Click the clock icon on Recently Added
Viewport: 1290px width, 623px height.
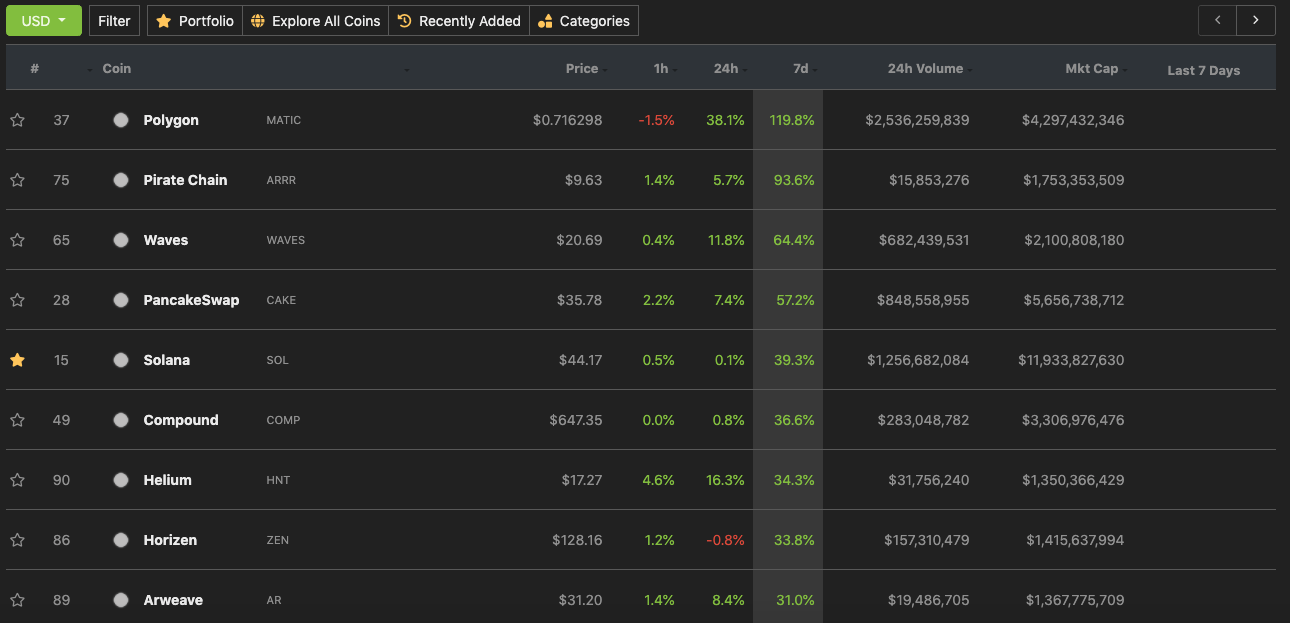405,21
